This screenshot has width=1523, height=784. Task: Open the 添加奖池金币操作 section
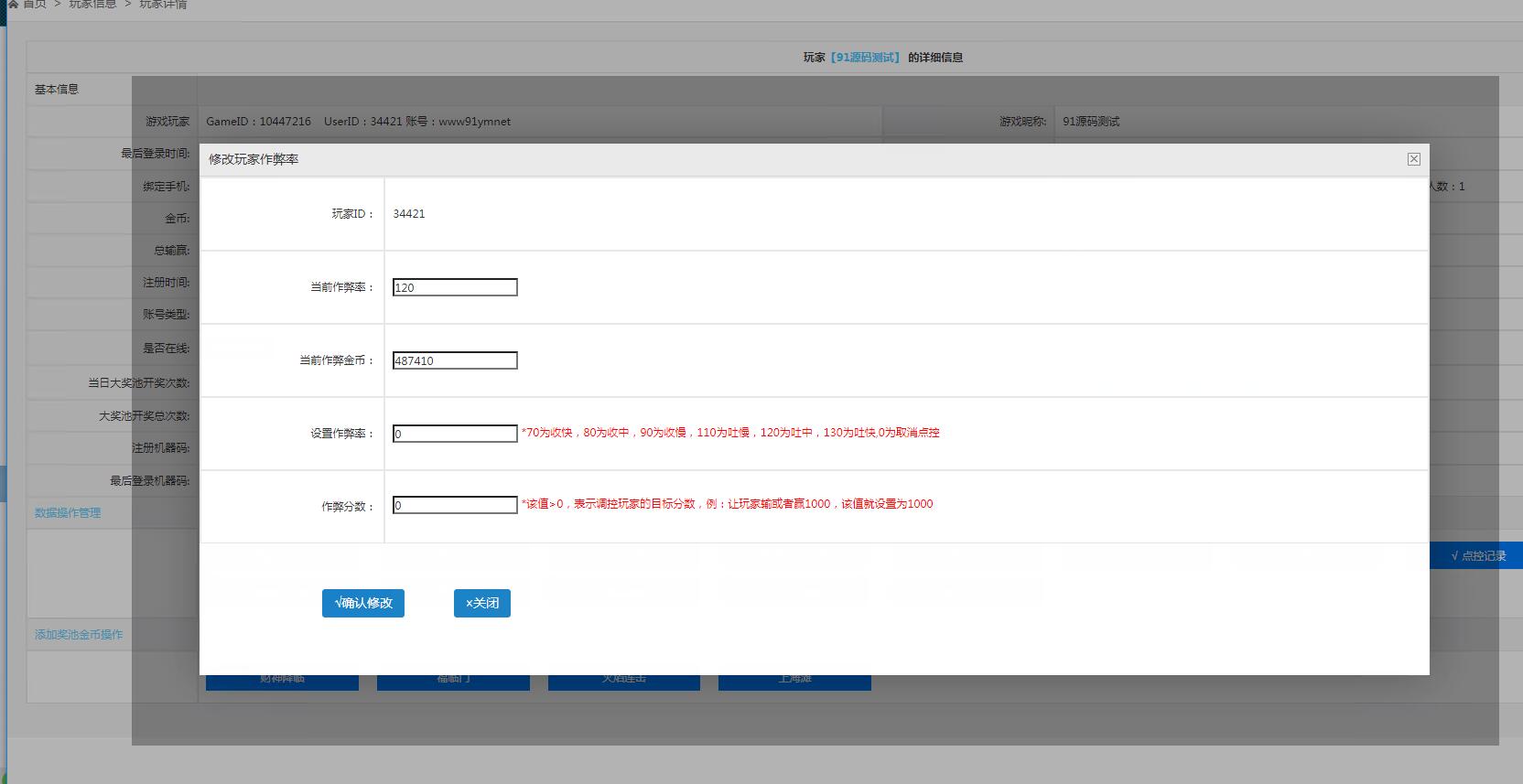[x=79, y=635]
